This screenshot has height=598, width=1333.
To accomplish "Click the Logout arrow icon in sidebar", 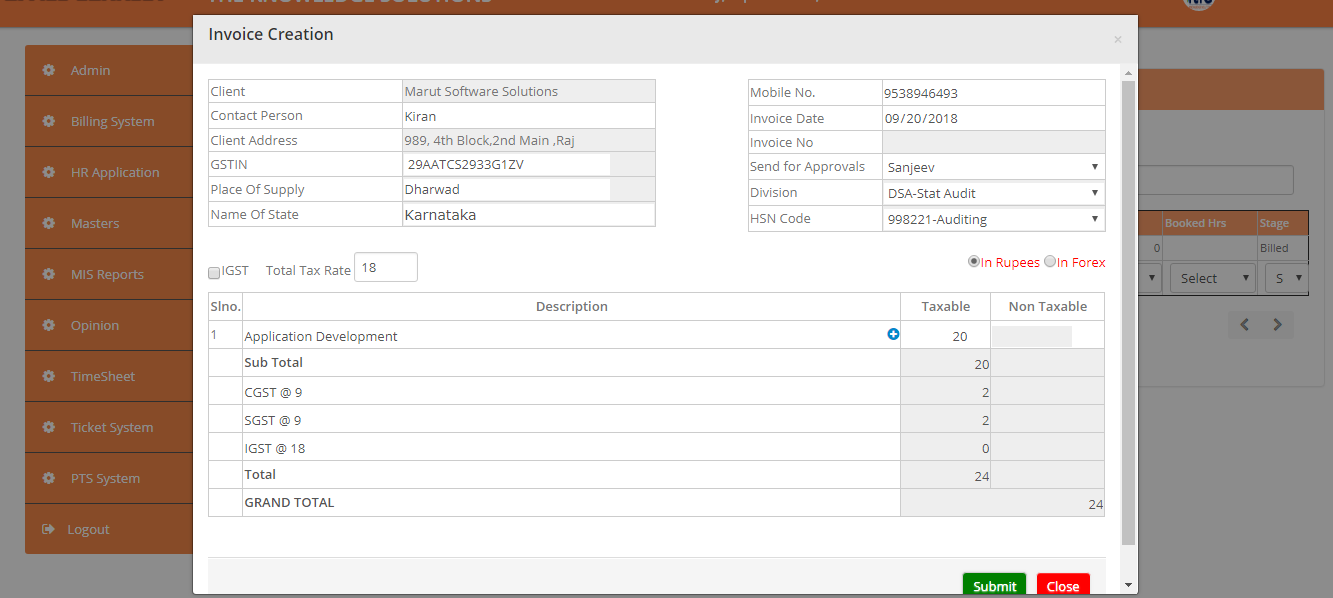I will (48, 529).
